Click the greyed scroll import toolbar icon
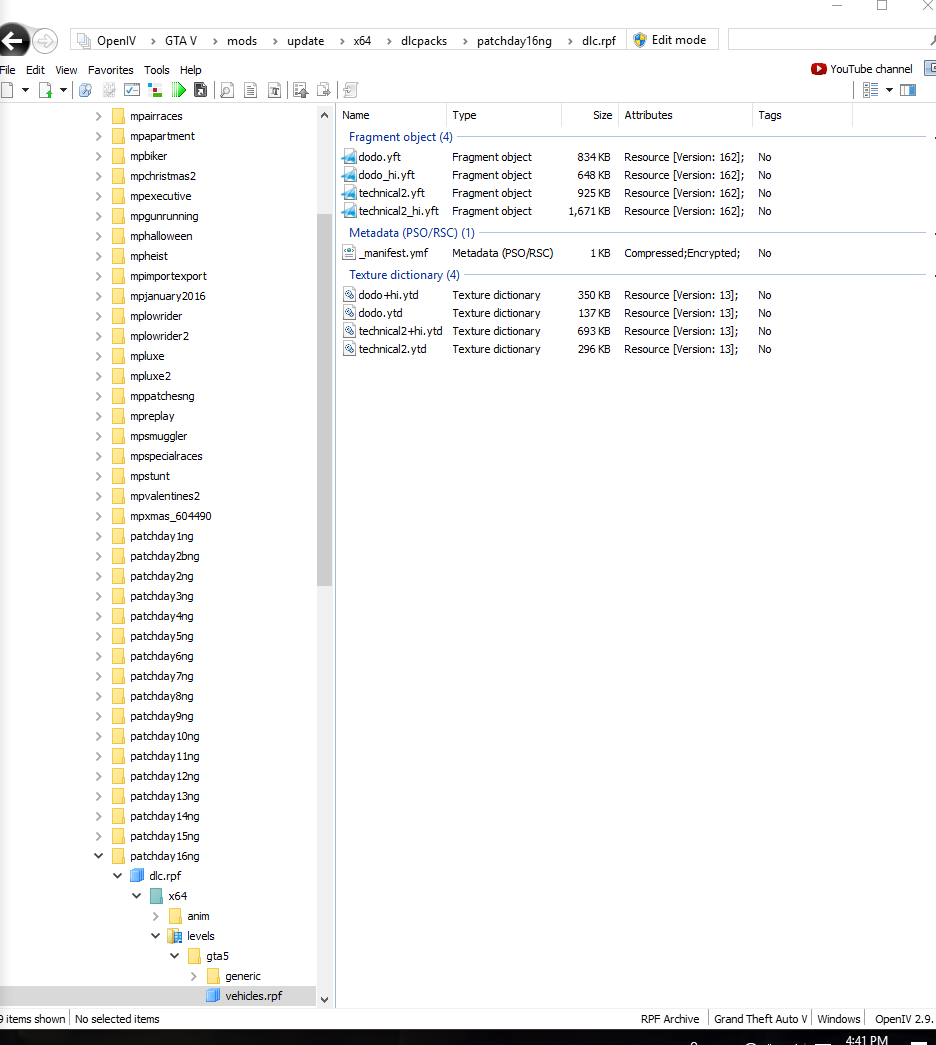This screenshot has width=936, height=1045. tap(351, 90)
